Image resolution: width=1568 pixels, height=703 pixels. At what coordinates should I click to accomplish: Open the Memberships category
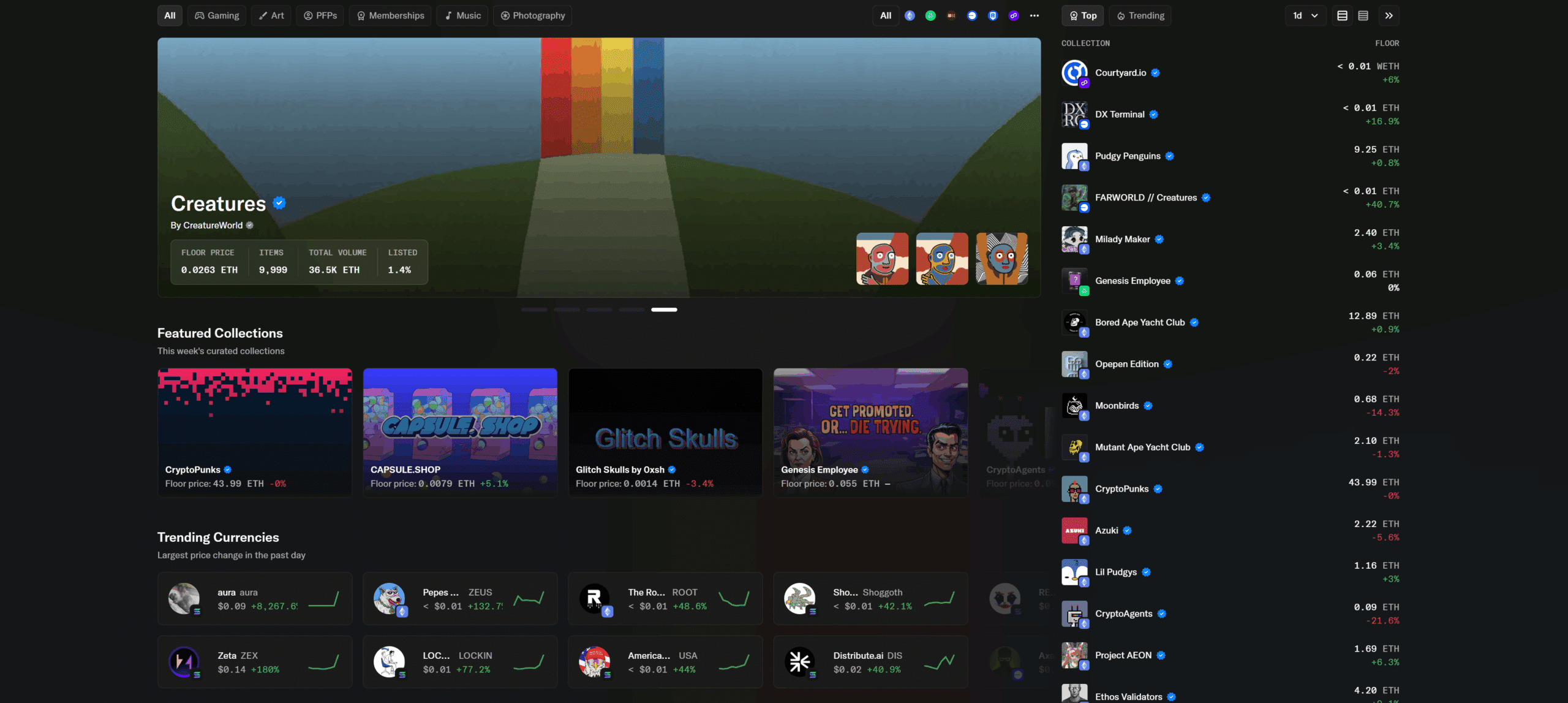(390, 15)
